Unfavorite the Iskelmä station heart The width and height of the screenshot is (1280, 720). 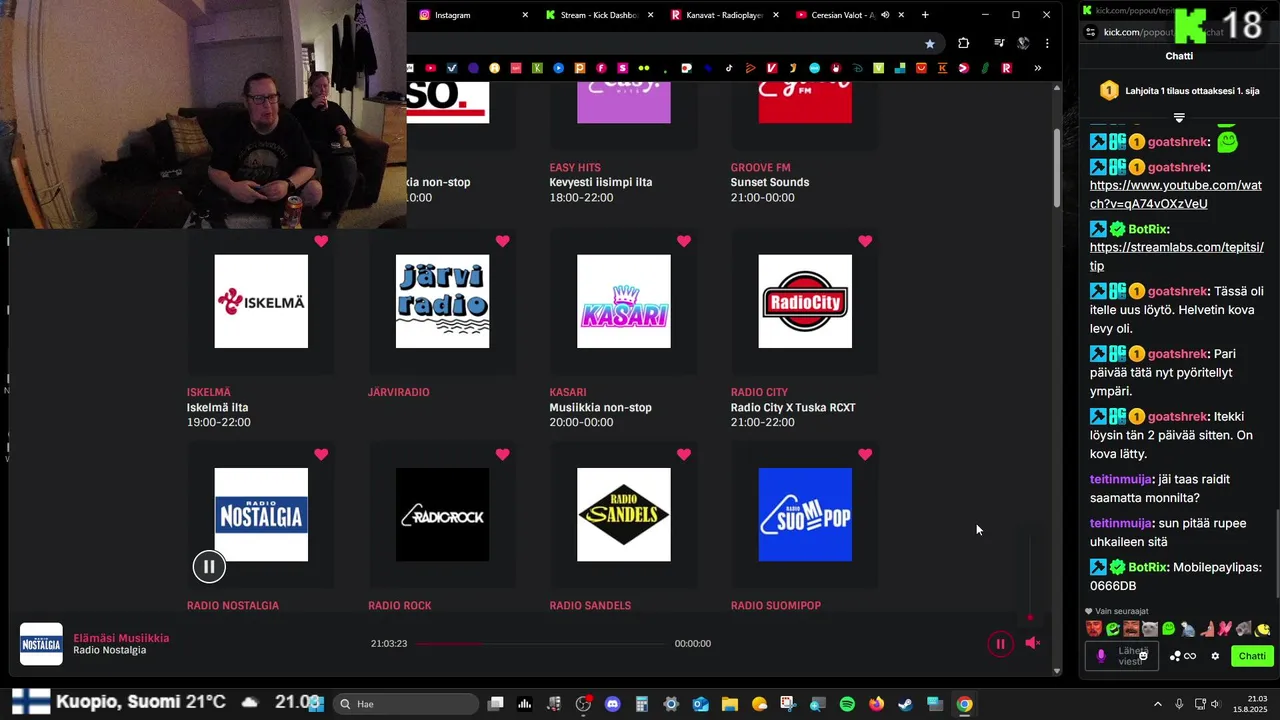321,241
